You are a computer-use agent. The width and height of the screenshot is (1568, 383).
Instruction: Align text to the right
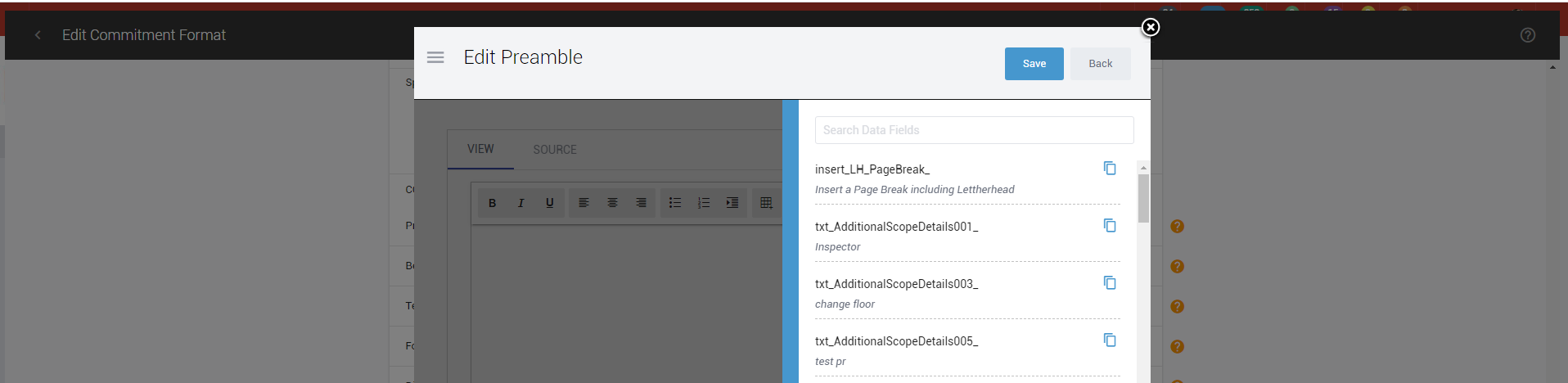[x=641, y=203]
